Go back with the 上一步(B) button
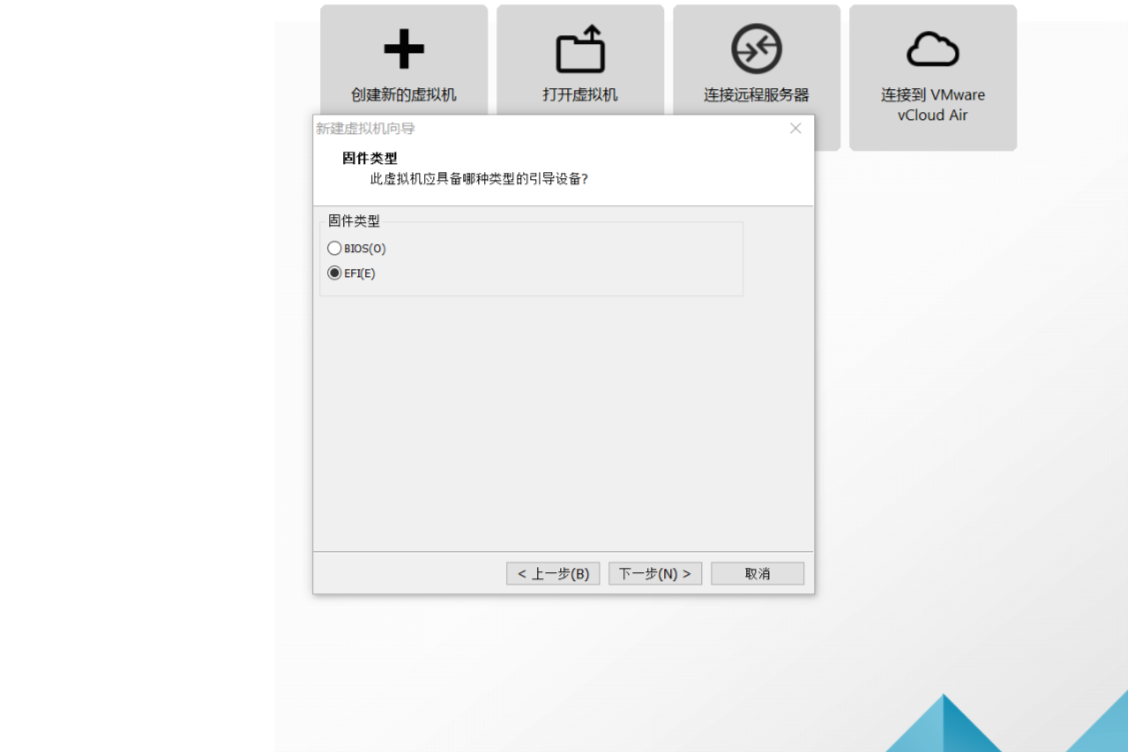1128x752 pixels. [x=552, y=574]
